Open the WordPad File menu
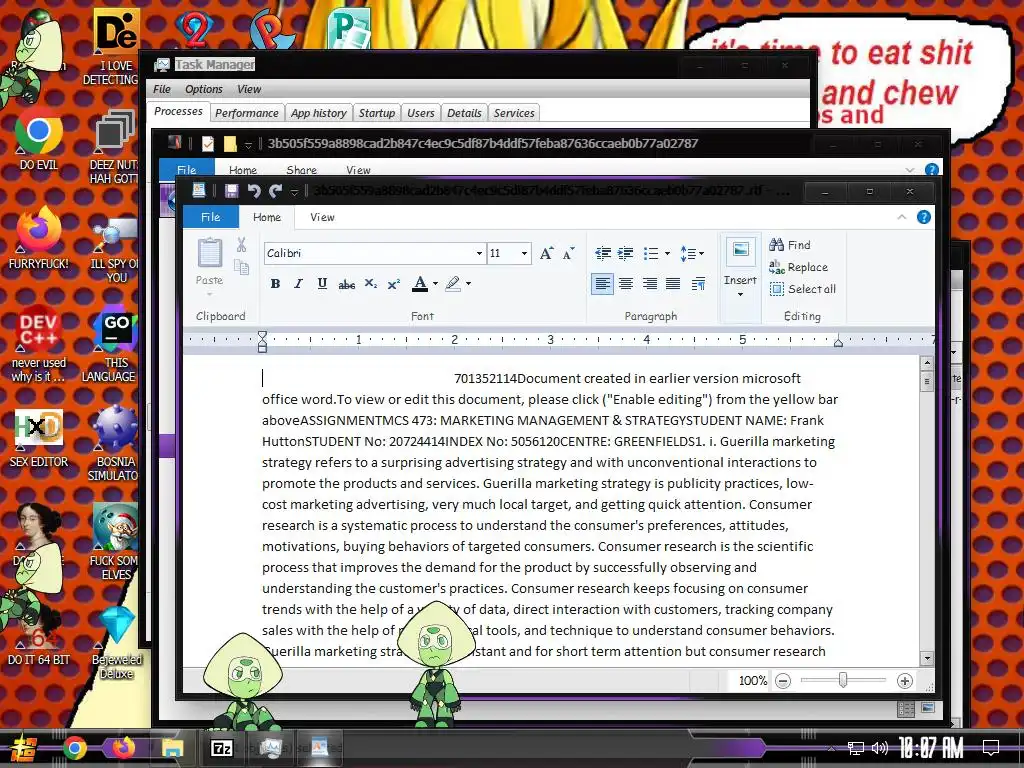Image resolution: width=1024 pixels, height=768 pixels. click(210, 217)
